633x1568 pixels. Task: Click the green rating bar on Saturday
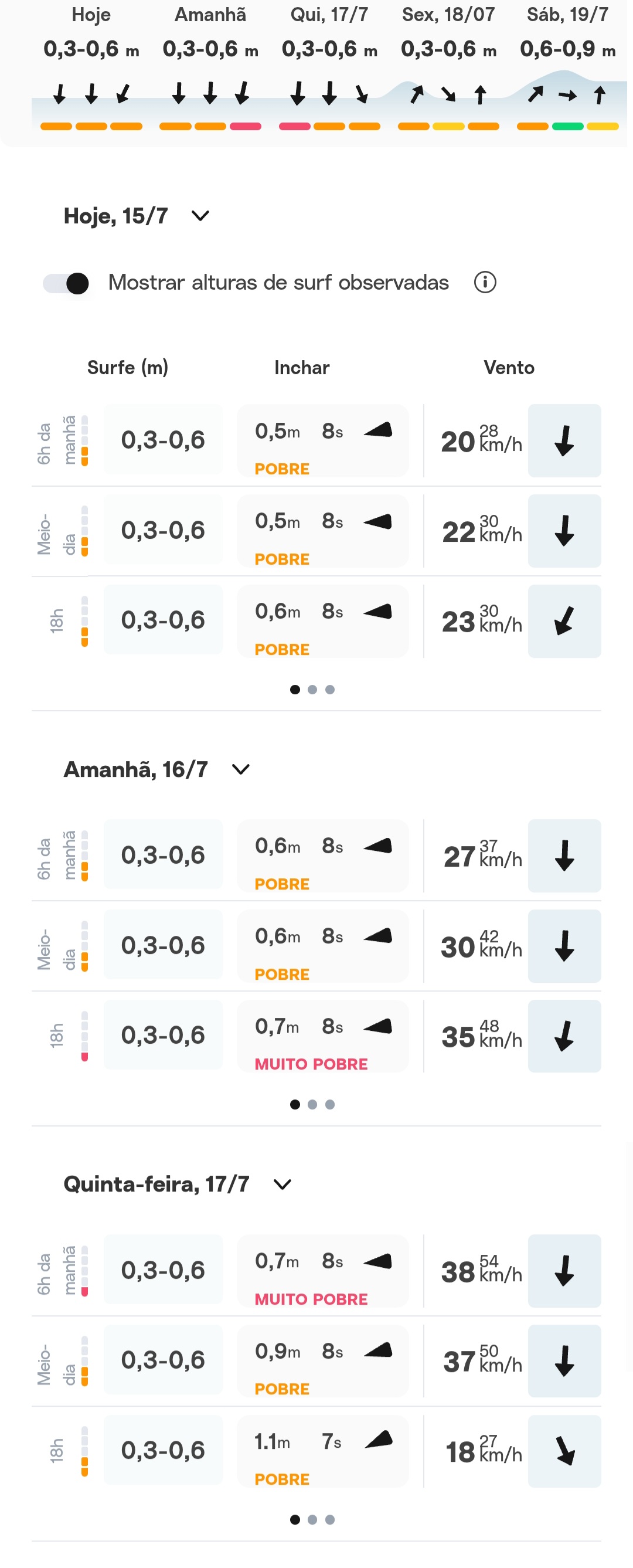567,127
